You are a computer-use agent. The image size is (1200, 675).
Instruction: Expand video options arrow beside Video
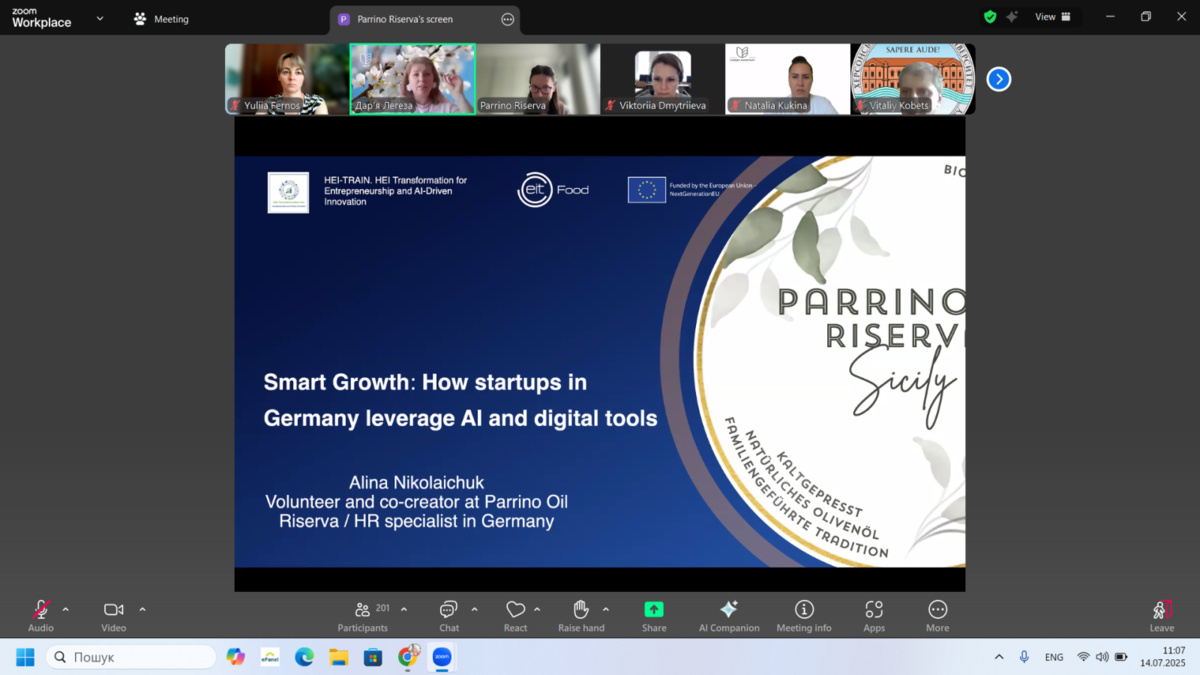click(142, 609)
